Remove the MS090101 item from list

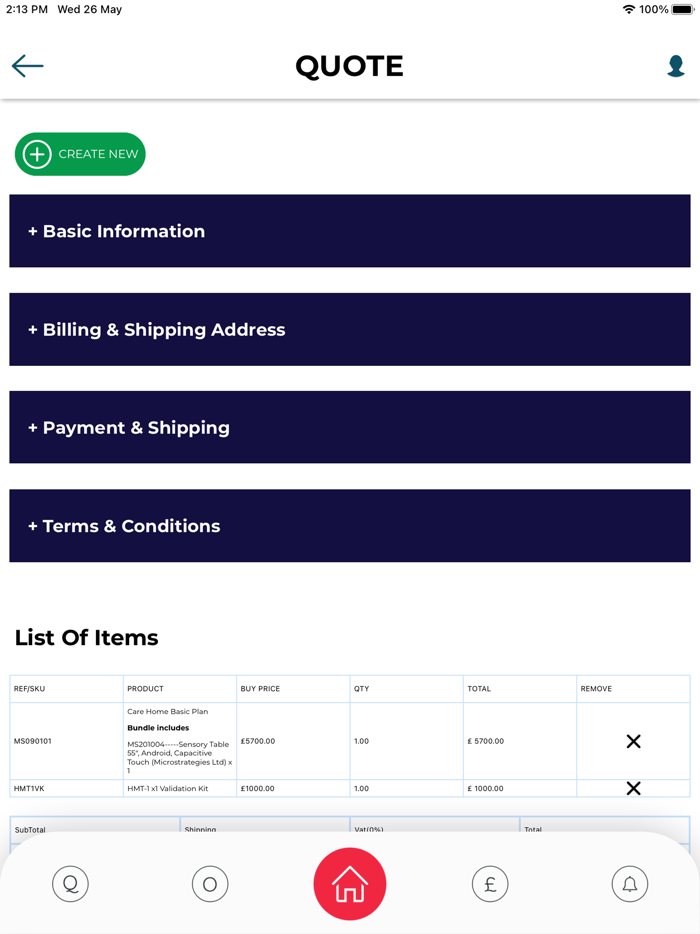pyautogui.click(x=633, y=741)
